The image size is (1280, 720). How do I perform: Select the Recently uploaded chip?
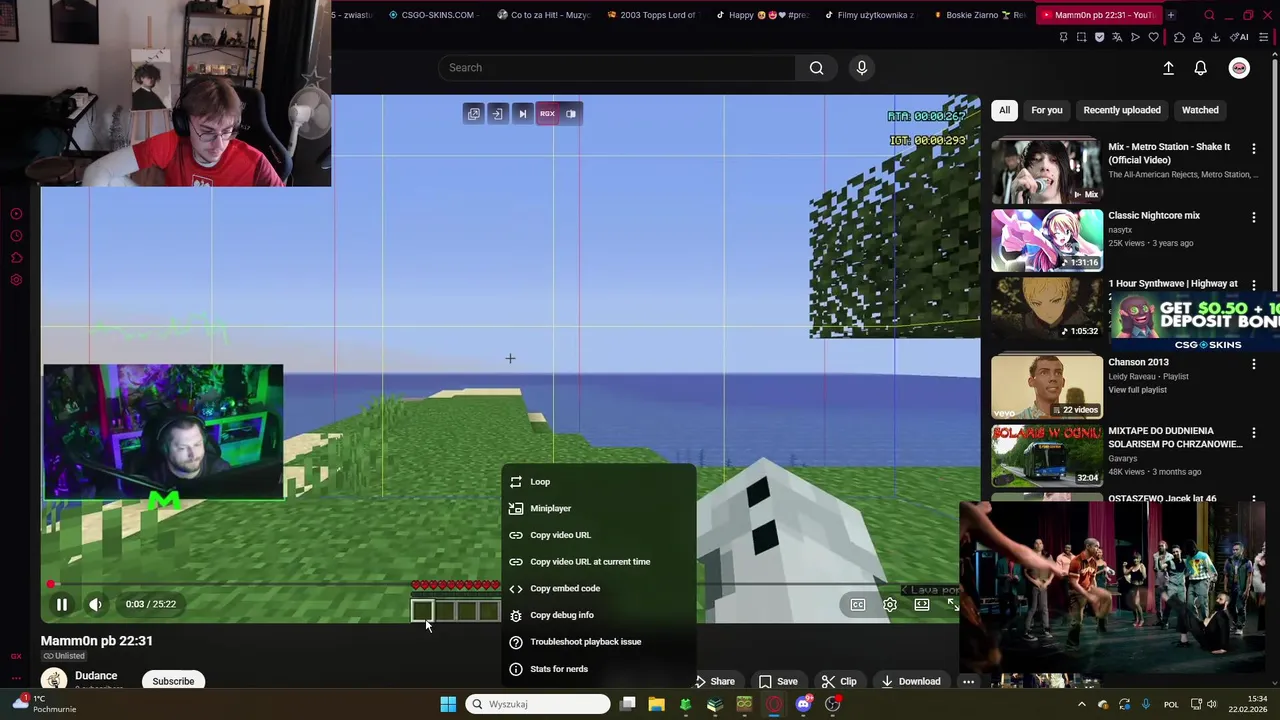tap(1122, 110)
